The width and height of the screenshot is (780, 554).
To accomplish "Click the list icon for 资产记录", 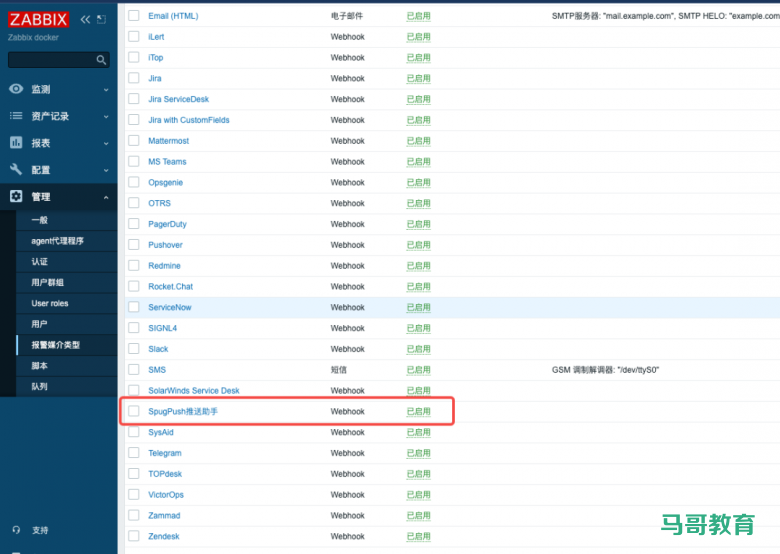I will coord(16,116).
